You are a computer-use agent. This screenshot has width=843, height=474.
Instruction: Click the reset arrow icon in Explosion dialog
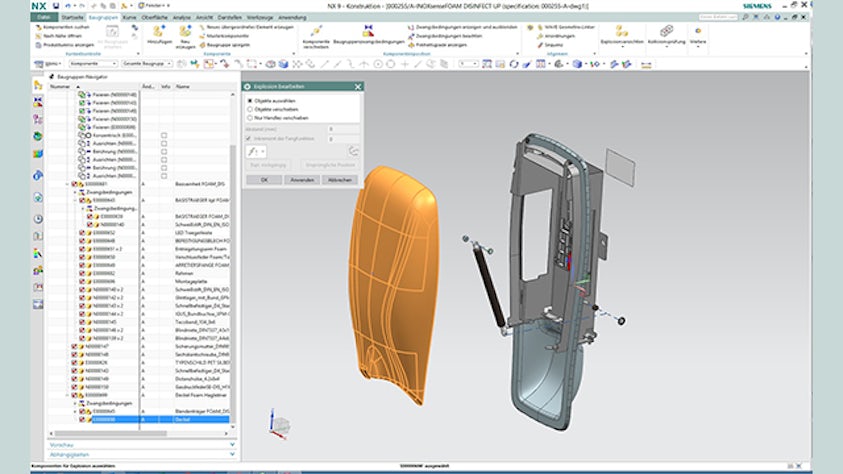(x=353, y=151)
